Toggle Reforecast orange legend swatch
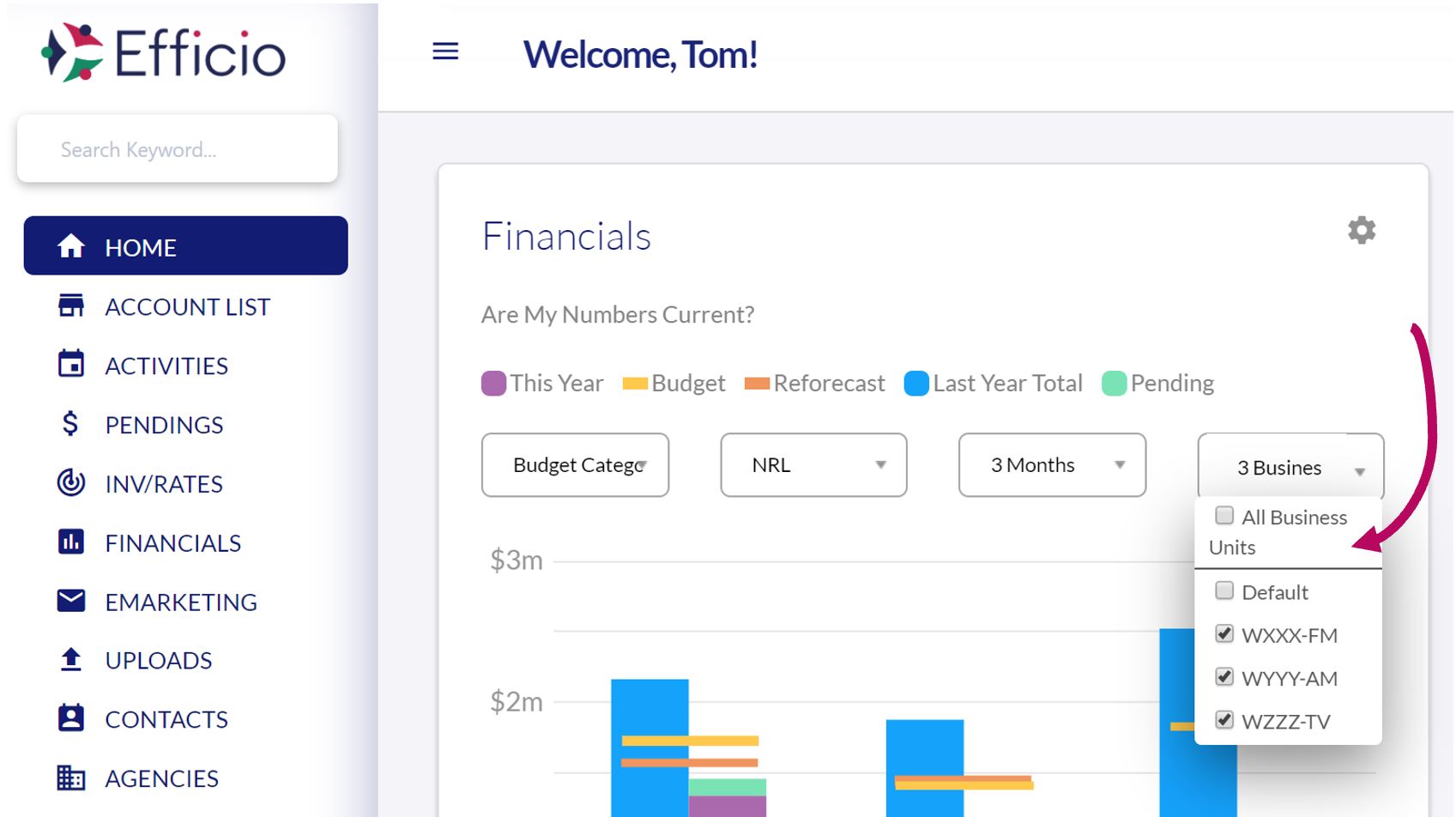 point(757,384)
